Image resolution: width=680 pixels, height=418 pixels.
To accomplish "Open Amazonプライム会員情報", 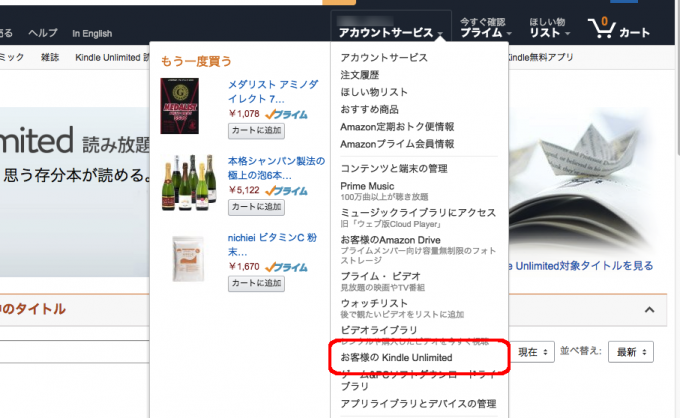I will click(397, 144).
